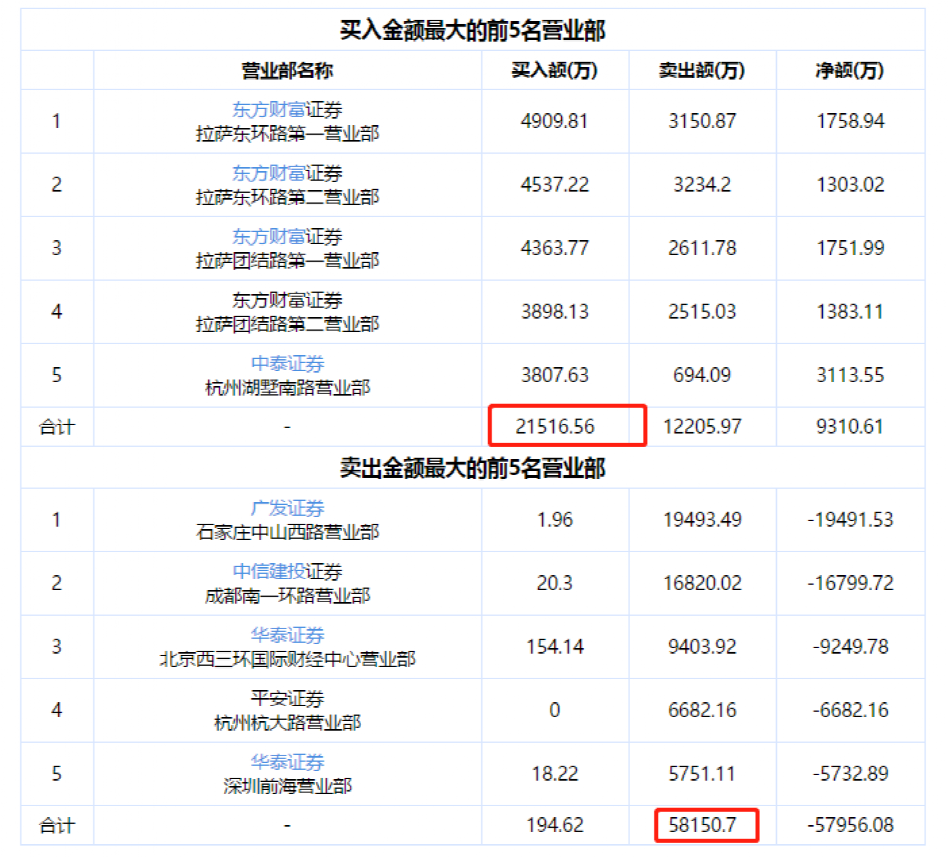Open 华泰证券 link above 深圳前海营业部
The image size is (949, 858).
[x=287, y=762]
